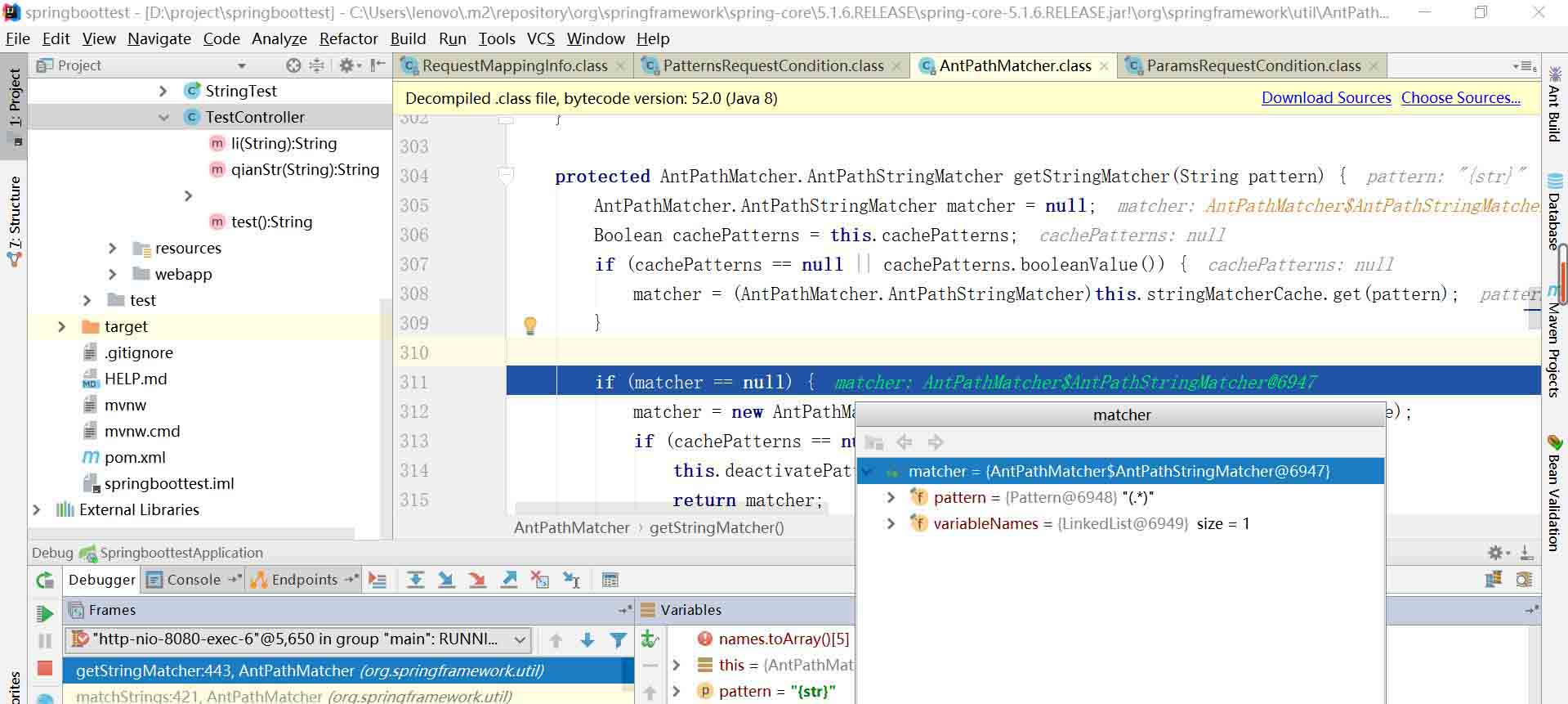1568x704 pixels.
Task: Click the red Force Step Into icon
Action: coord(477,580)
